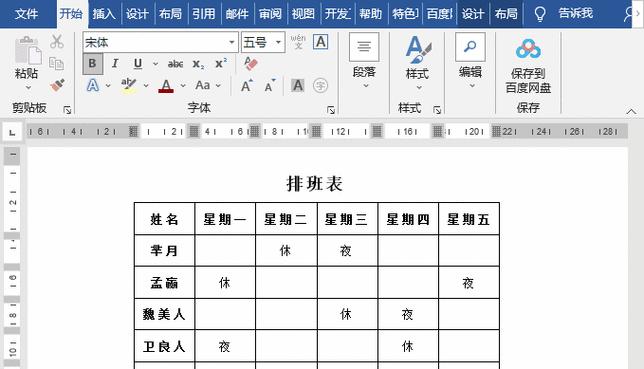Apply the red font color swatch
This screenshot has height=369, width=644.
point(166,86)
